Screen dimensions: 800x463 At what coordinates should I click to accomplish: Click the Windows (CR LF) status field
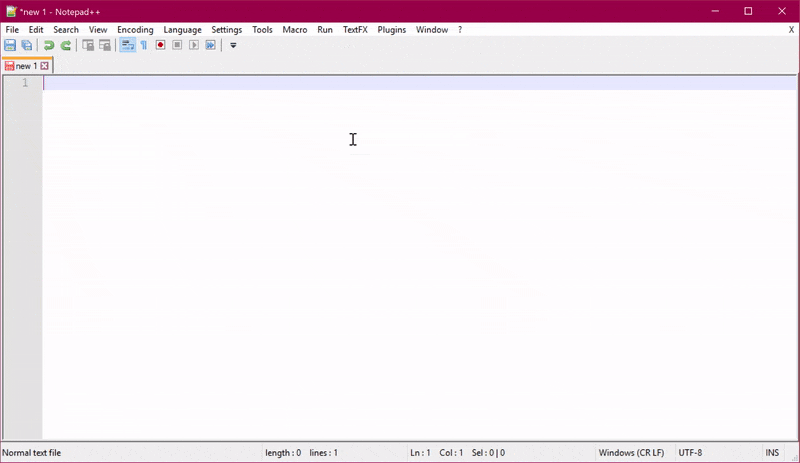tap(631, 453)
